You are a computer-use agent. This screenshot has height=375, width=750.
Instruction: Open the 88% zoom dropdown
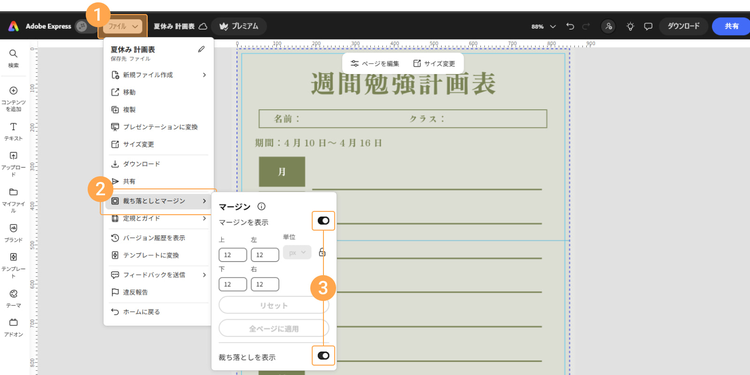[544, 27]
